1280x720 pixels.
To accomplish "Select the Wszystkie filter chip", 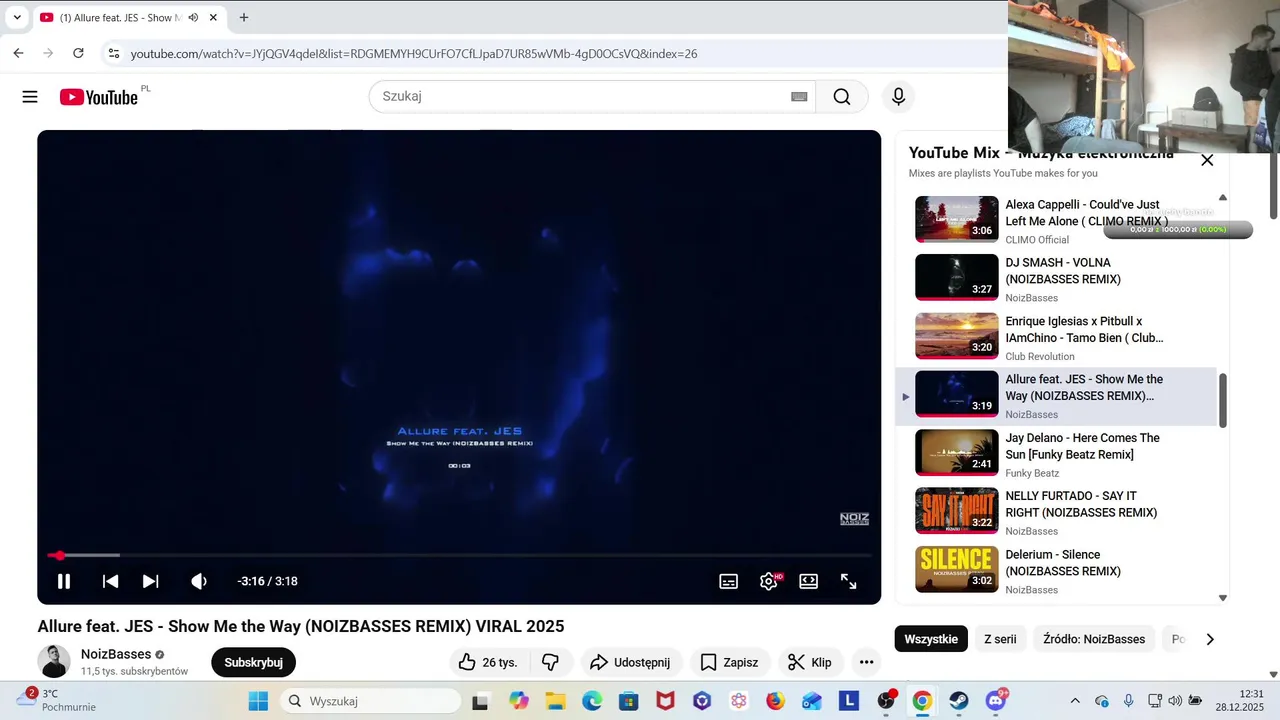I will click(931, 639).
